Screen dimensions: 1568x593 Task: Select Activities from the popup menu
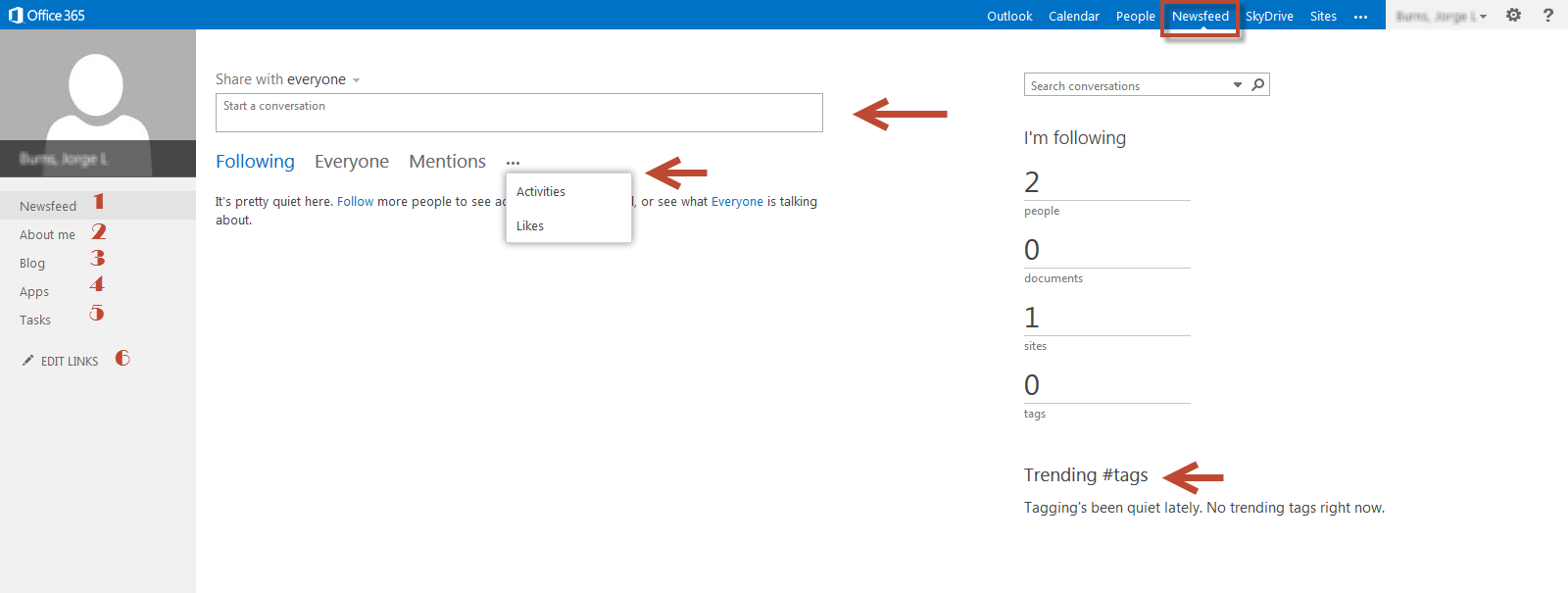541,191
